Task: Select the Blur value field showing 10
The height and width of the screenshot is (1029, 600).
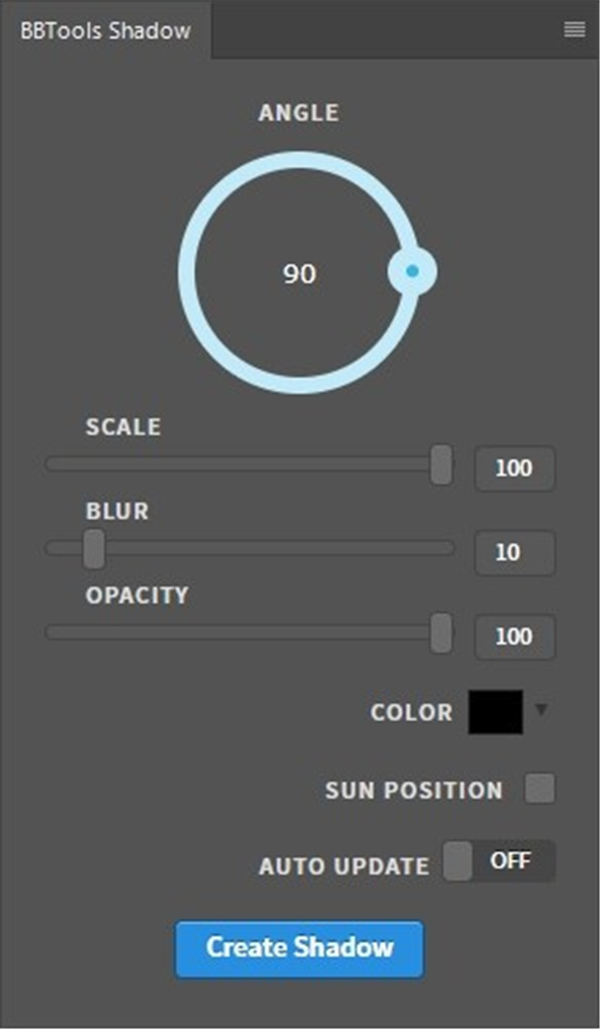Action: pos(514,552)
